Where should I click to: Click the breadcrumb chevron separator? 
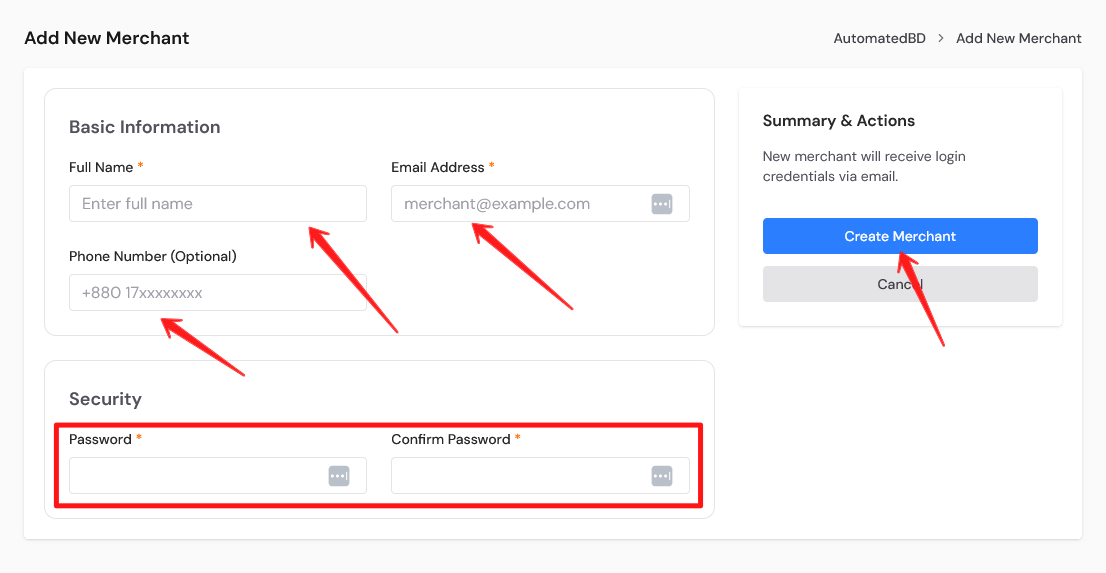click(941, 38)
